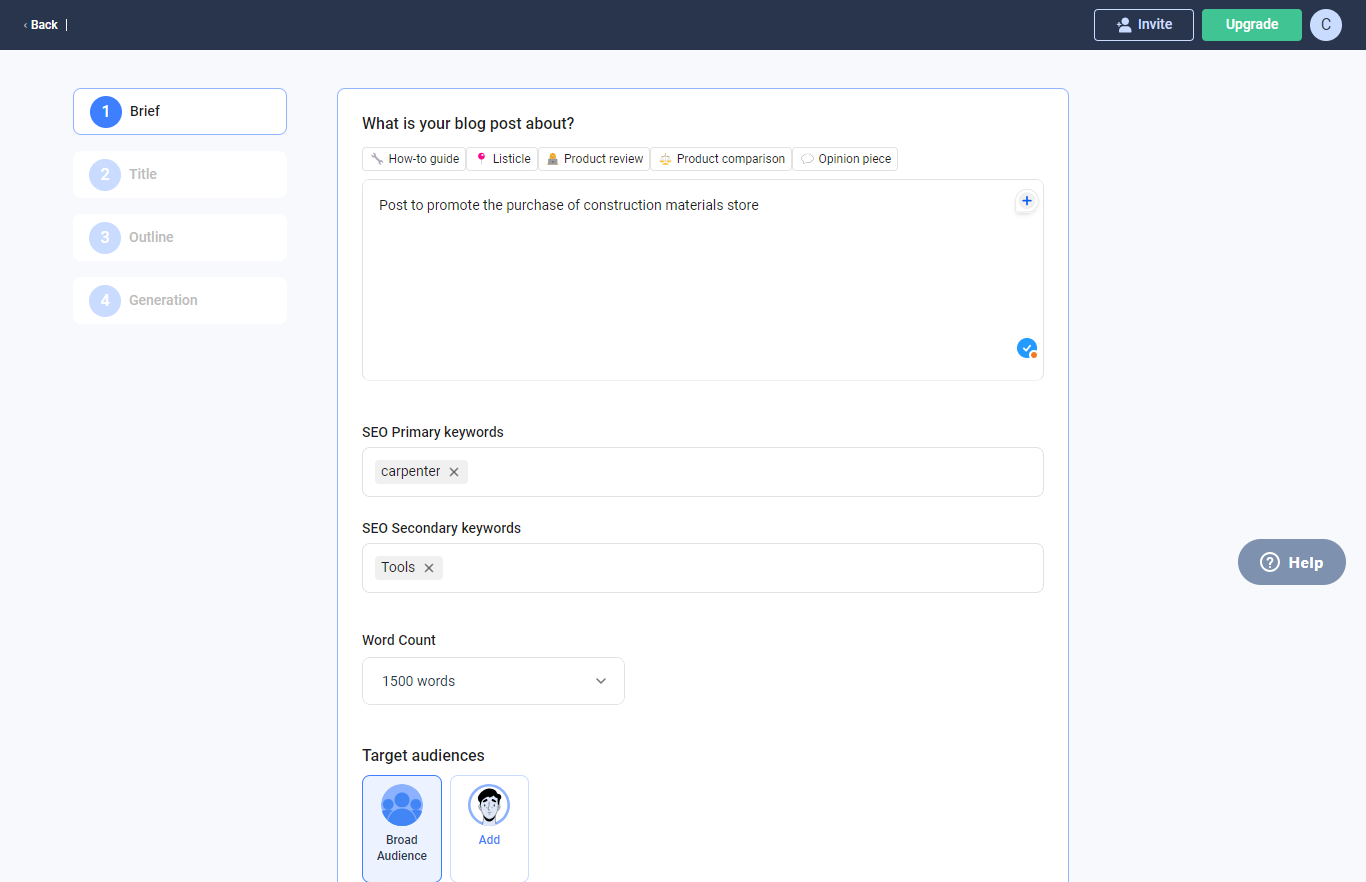Click the blue checkmark assistant icon

pos(1026,347)
